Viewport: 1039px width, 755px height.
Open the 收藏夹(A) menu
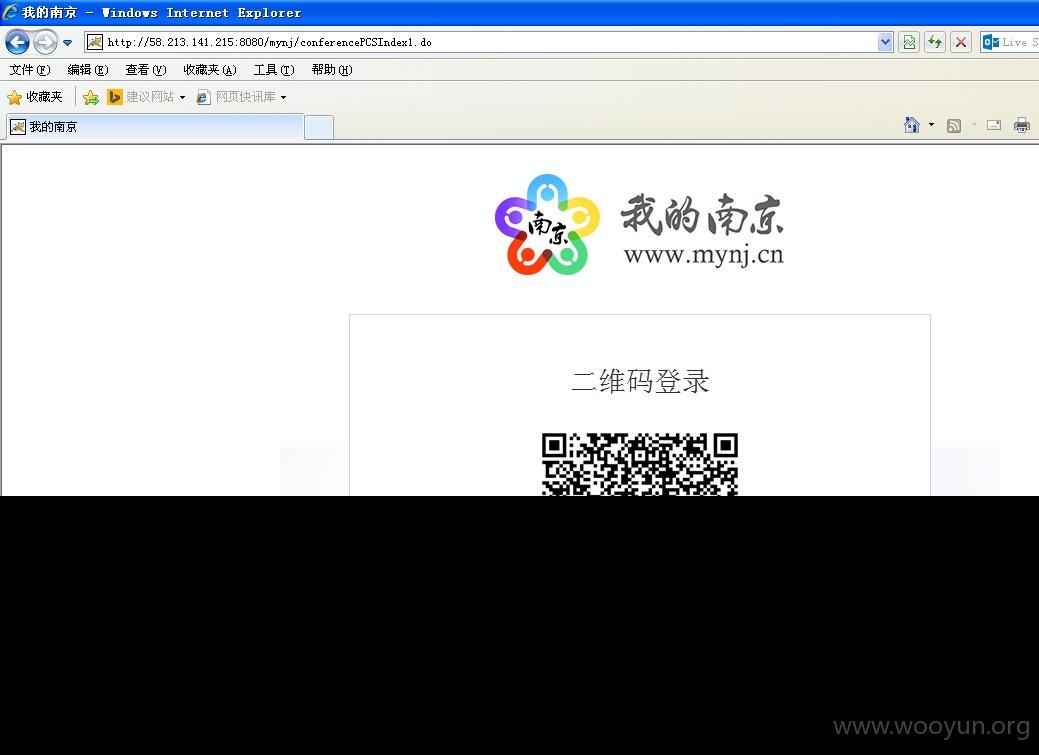(x=209, y=70)
